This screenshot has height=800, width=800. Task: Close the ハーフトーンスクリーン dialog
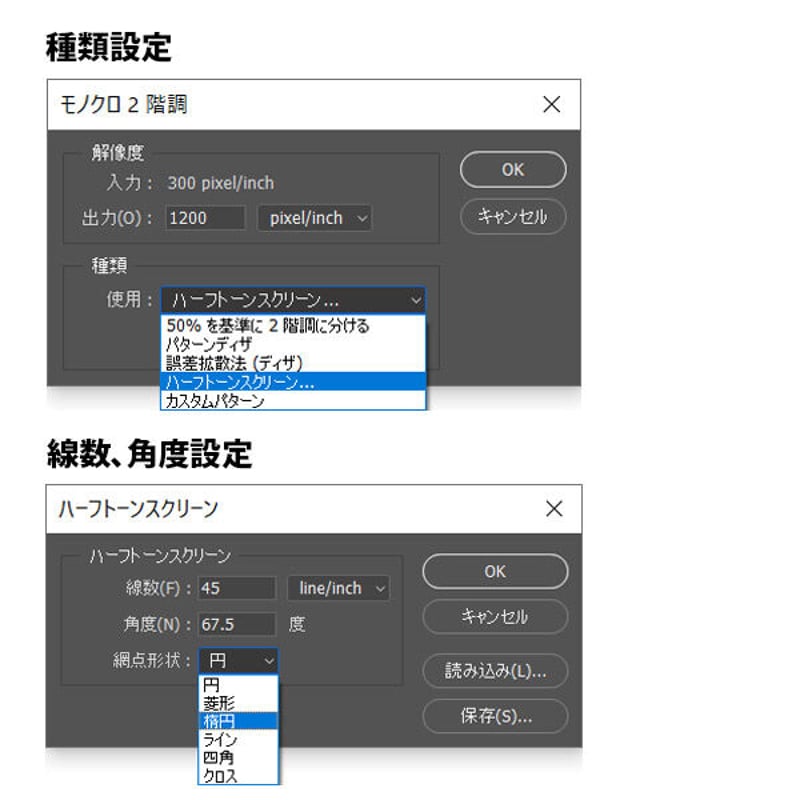click(x=554, y=508)
